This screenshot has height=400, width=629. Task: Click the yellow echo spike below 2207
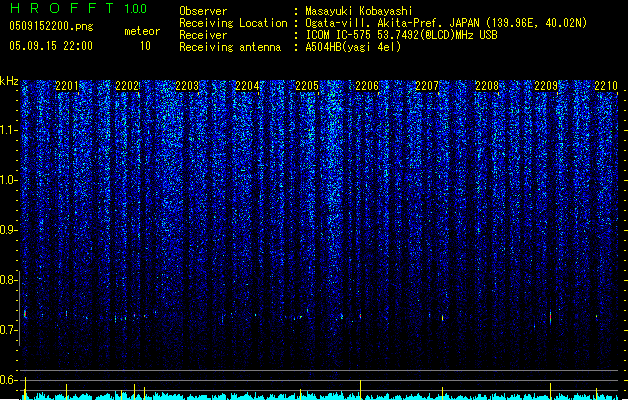click(x=442, y=393)
